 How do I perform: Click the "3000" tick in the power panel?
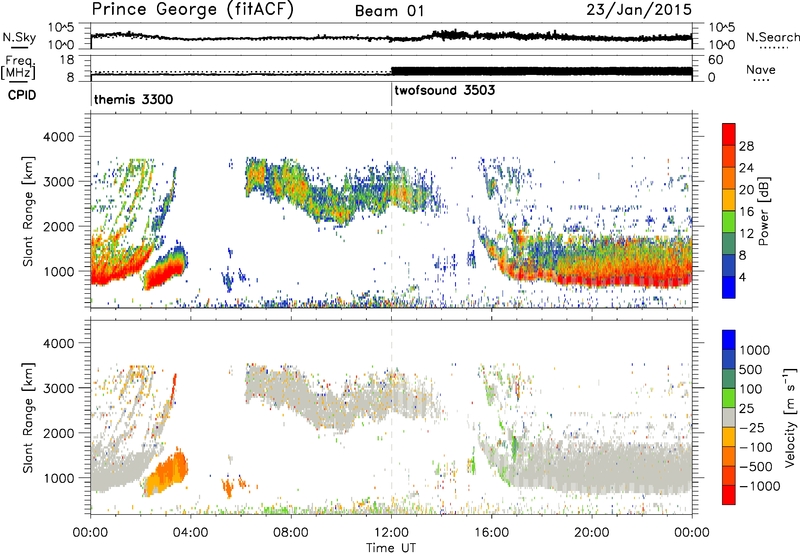tap(58, 182)
